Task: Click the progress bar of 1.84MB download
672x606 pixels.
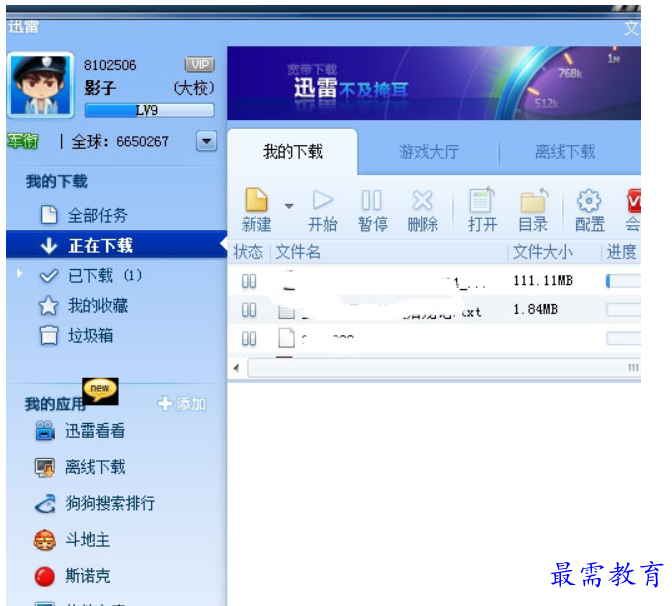Action: point(623,310)
